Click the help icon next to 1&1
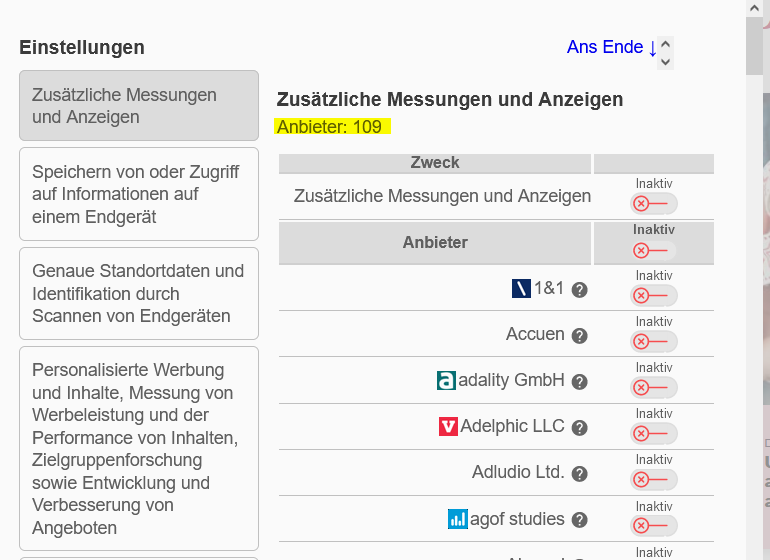 pos(579,290)
